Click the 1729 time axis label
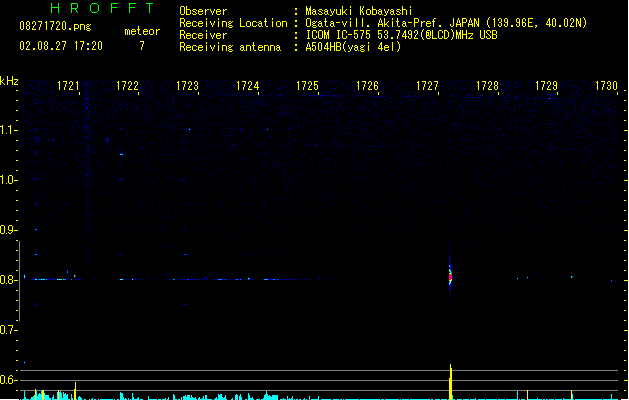Screen dimensions: 629x400 click(x=546, y=86)
